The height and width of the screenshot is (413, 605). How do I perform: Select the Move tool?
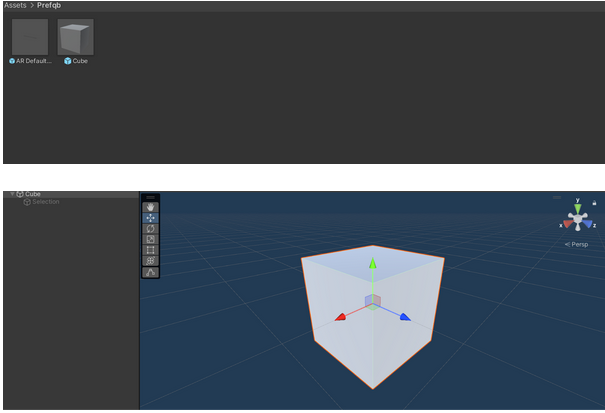click(151, 218)
